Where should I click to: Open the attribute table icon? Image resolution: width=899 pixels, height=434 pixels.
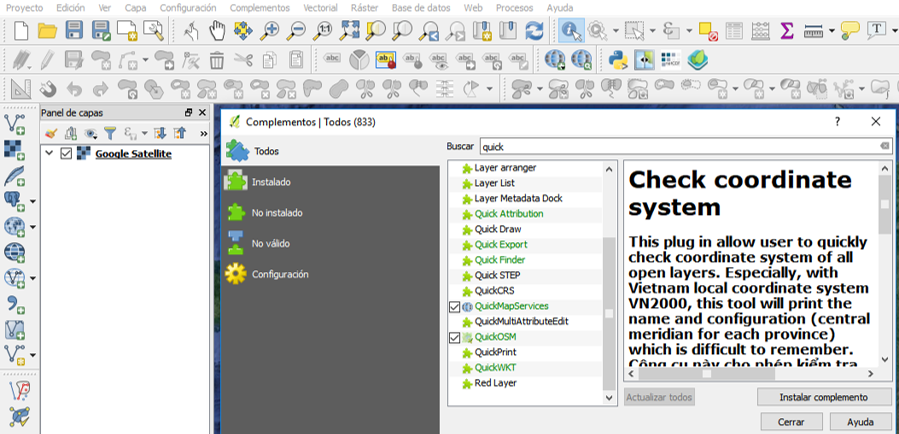734,30
